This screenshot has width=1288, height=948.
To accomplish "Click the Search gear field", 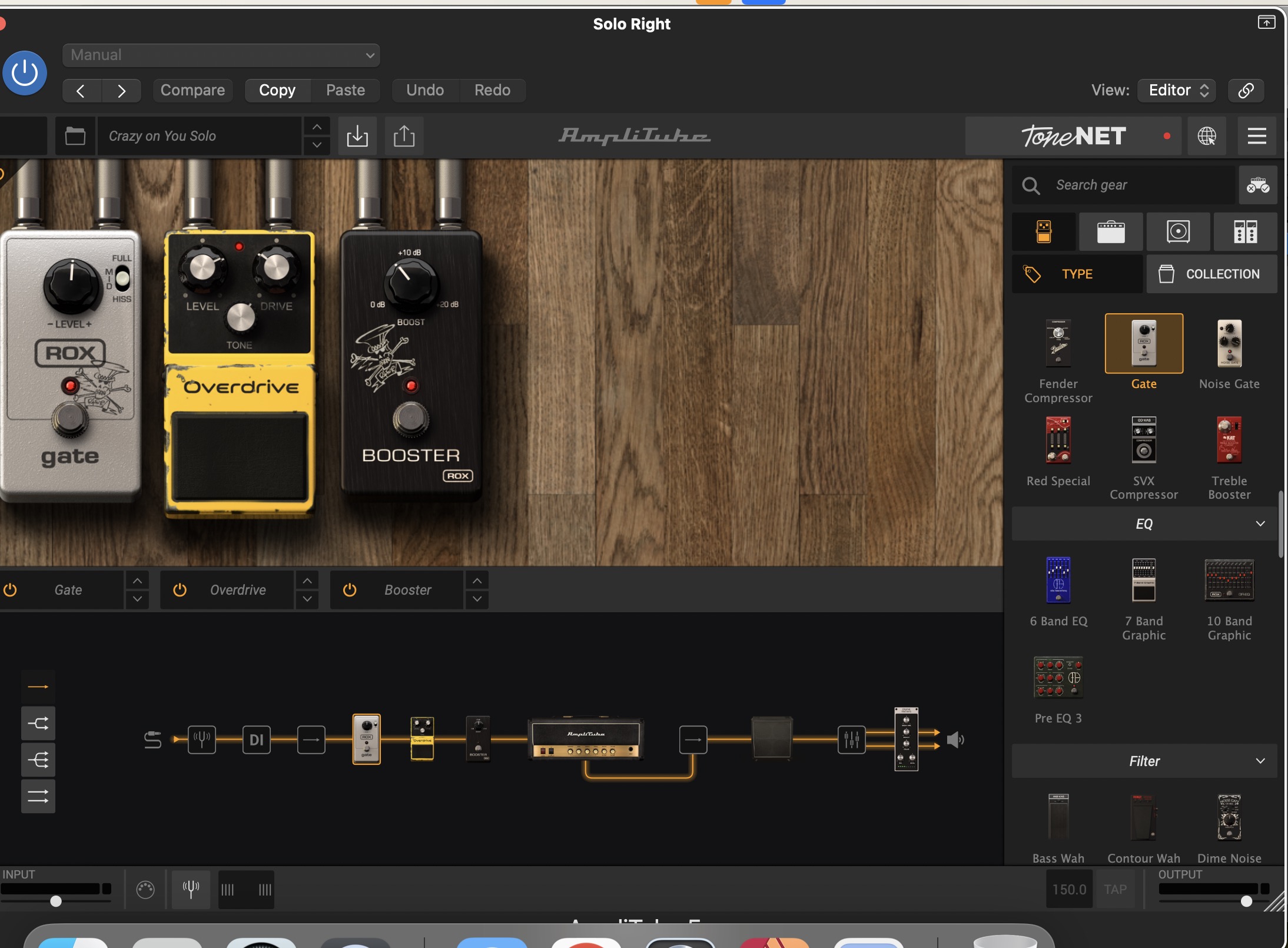I will click(x=1123, y=185).
